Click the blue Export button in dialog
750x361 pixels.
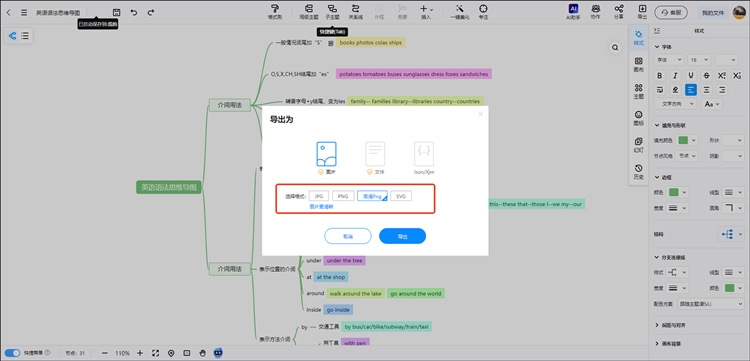[x=402, y=236]
